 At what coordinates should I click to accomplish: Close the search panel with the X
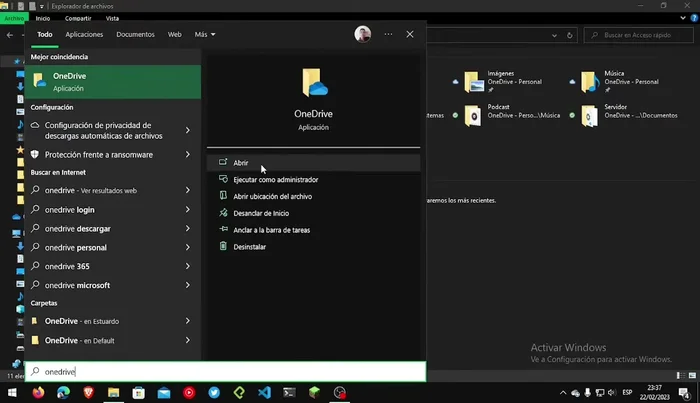(x=410, y=34)
